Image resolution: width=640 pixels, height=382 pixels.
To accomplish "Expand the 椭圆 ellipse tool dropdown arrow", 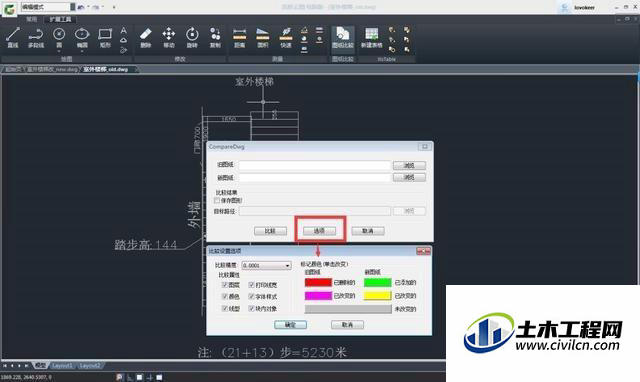I will click(x=82, y=51).
